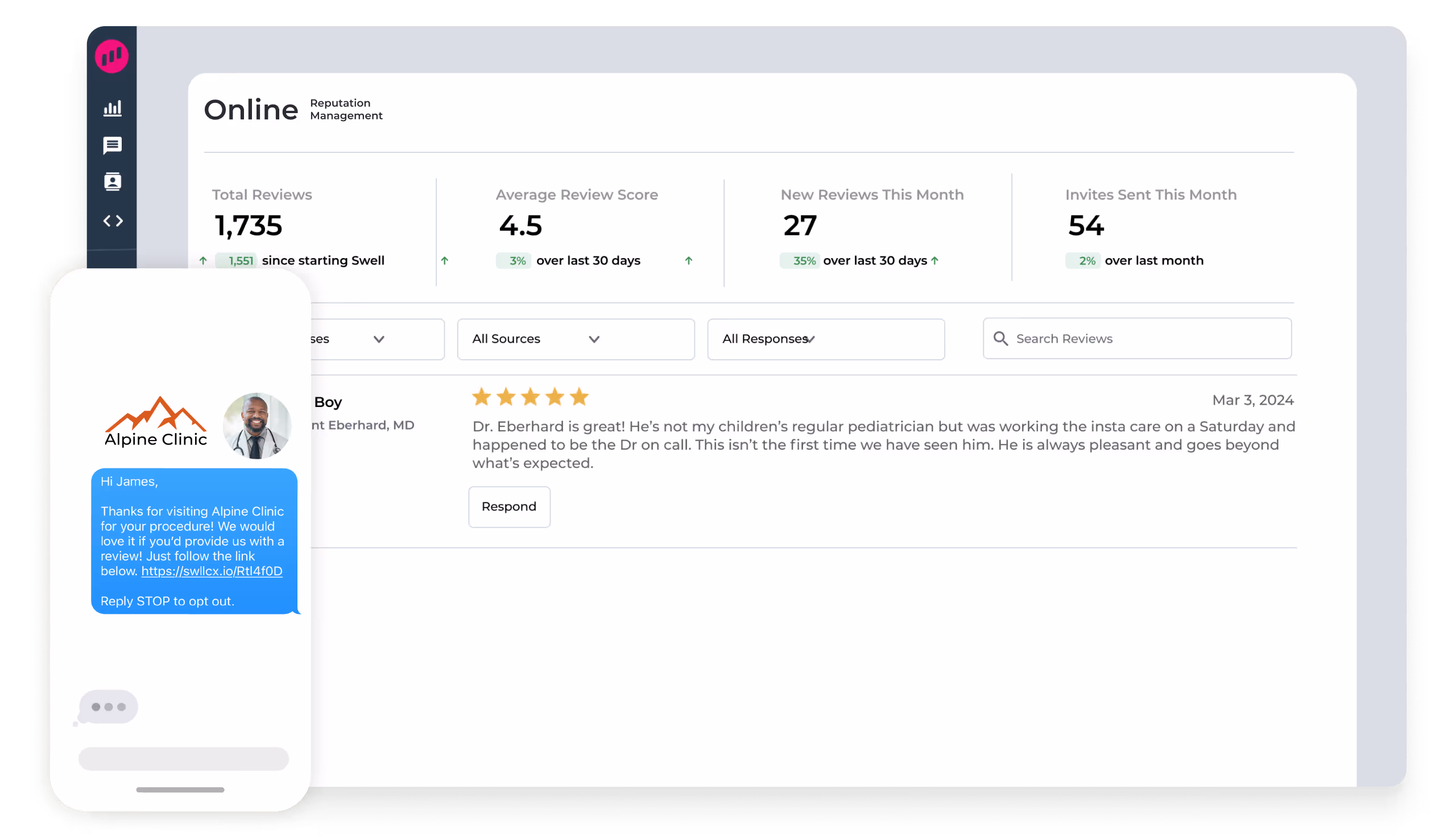Click the Reputation Management subtitle

click(x=346, y=110)
